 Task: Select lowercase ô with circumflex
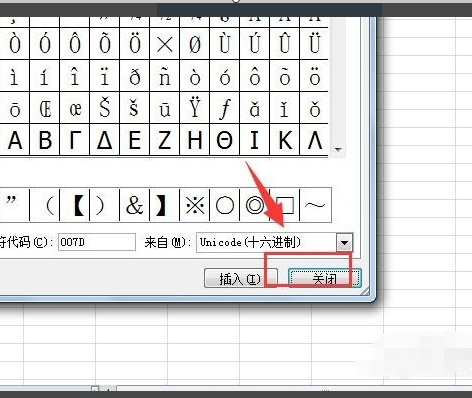255,76
